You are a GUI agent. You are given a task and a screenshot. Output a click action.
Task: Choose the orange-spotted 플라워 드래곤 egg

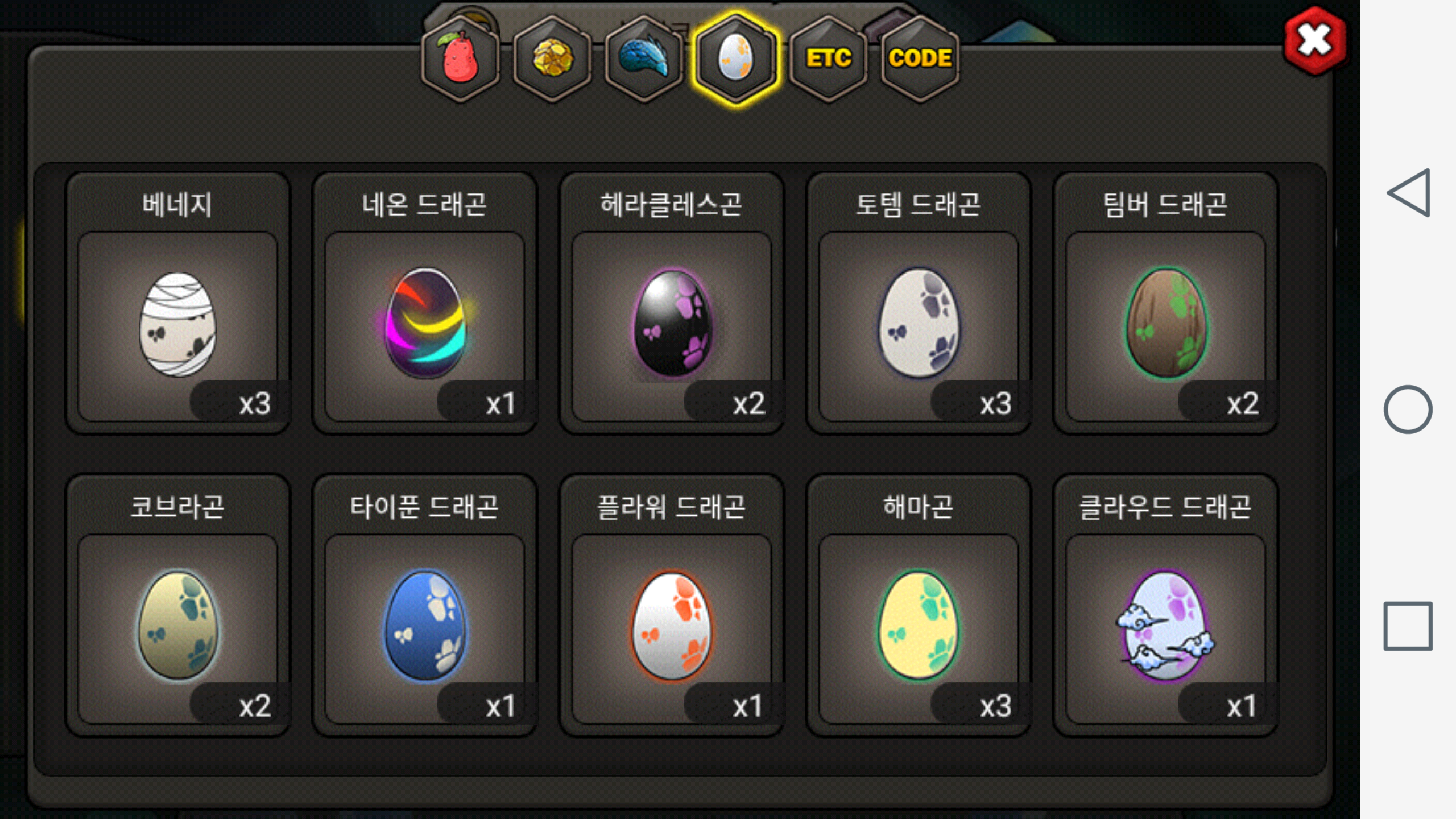click(x=672, y=606)
